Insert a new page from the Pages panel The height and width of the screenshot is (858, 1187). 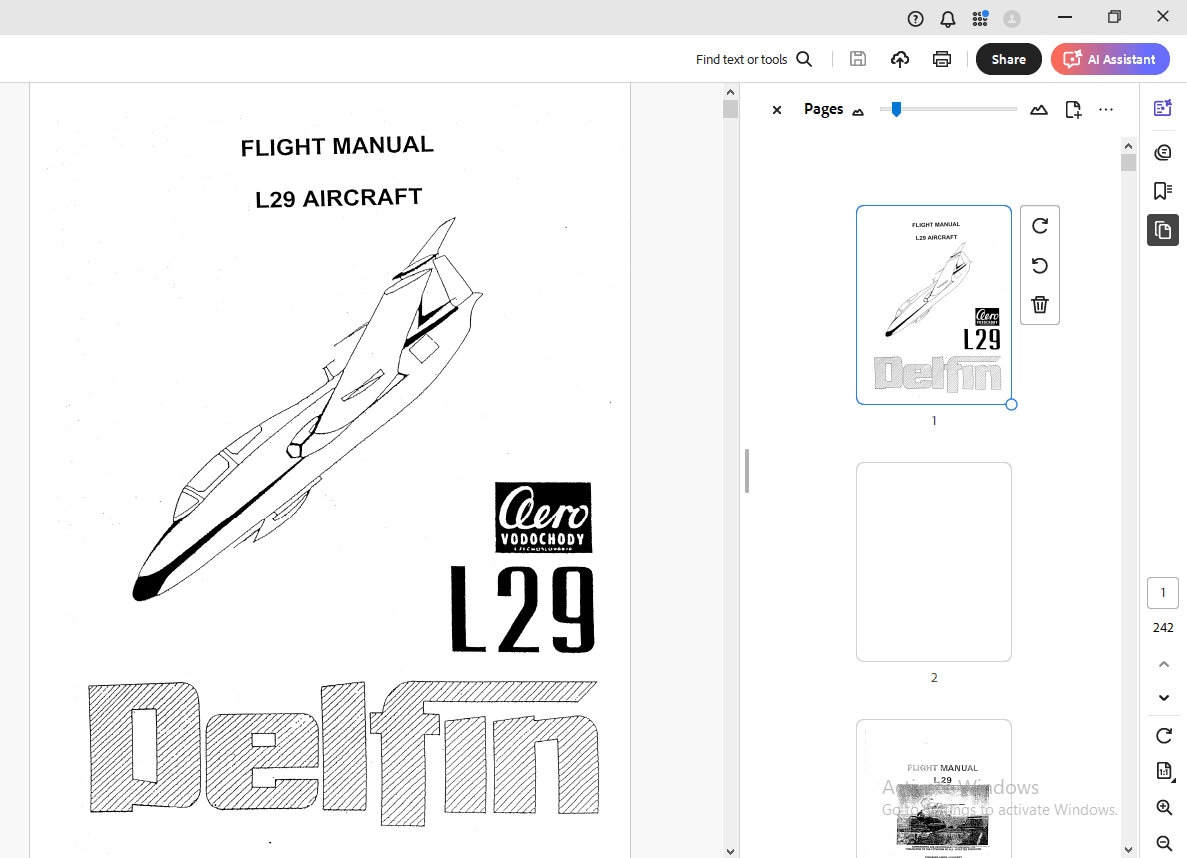[1073, 109]
